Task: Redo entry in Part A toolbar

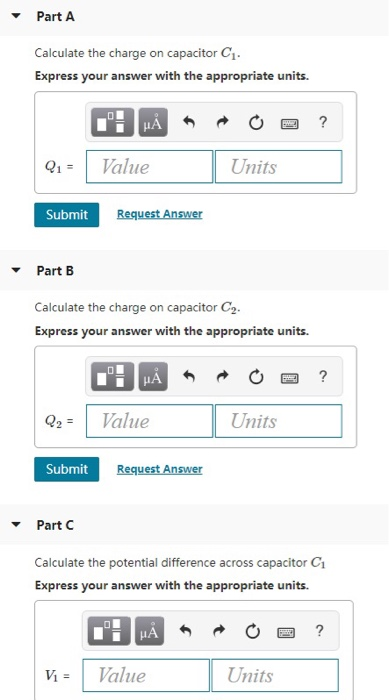Action: pyautogui.click(x=223, y=122)
